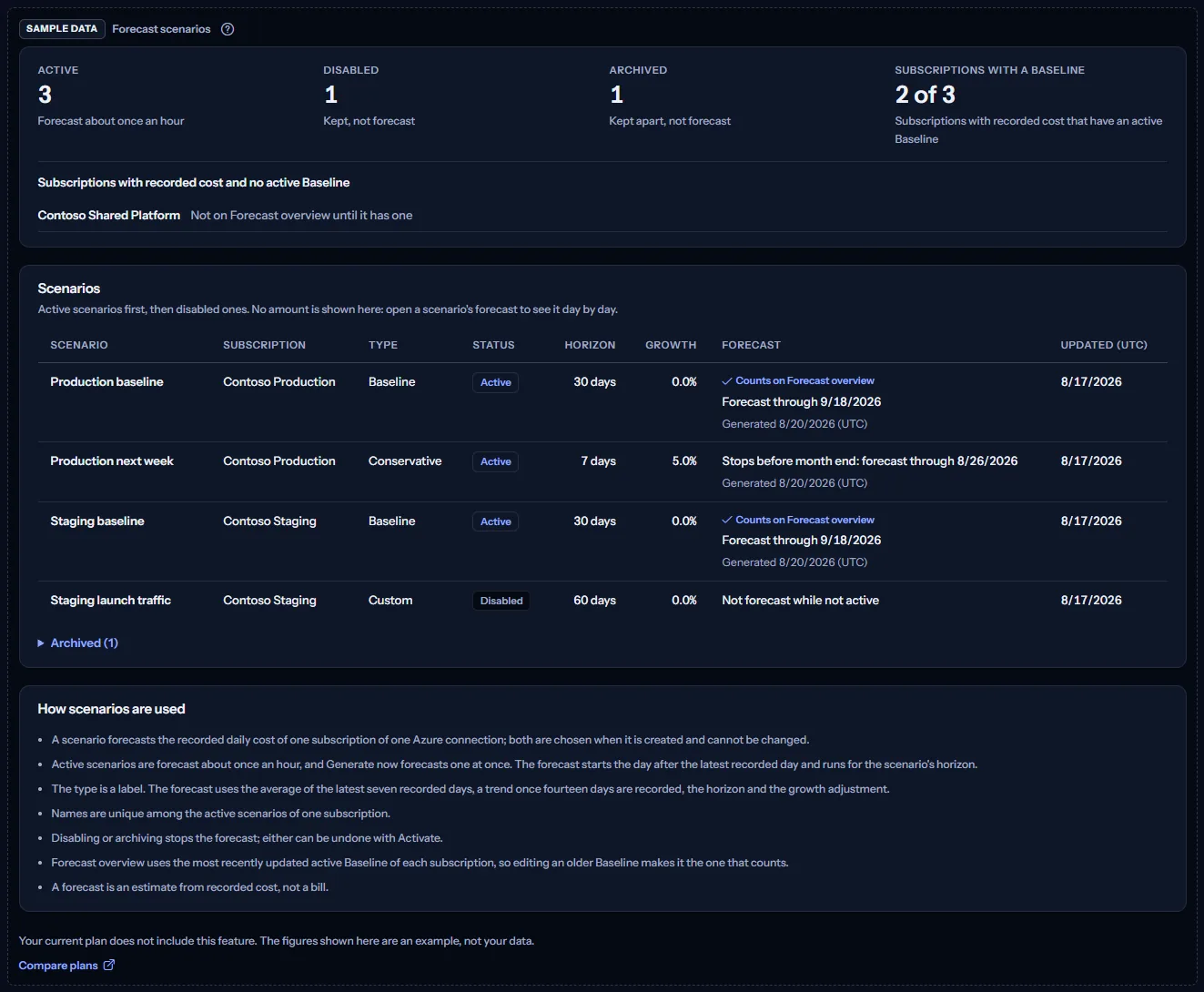Click the How scenarios are used heading

pos(111,709)
